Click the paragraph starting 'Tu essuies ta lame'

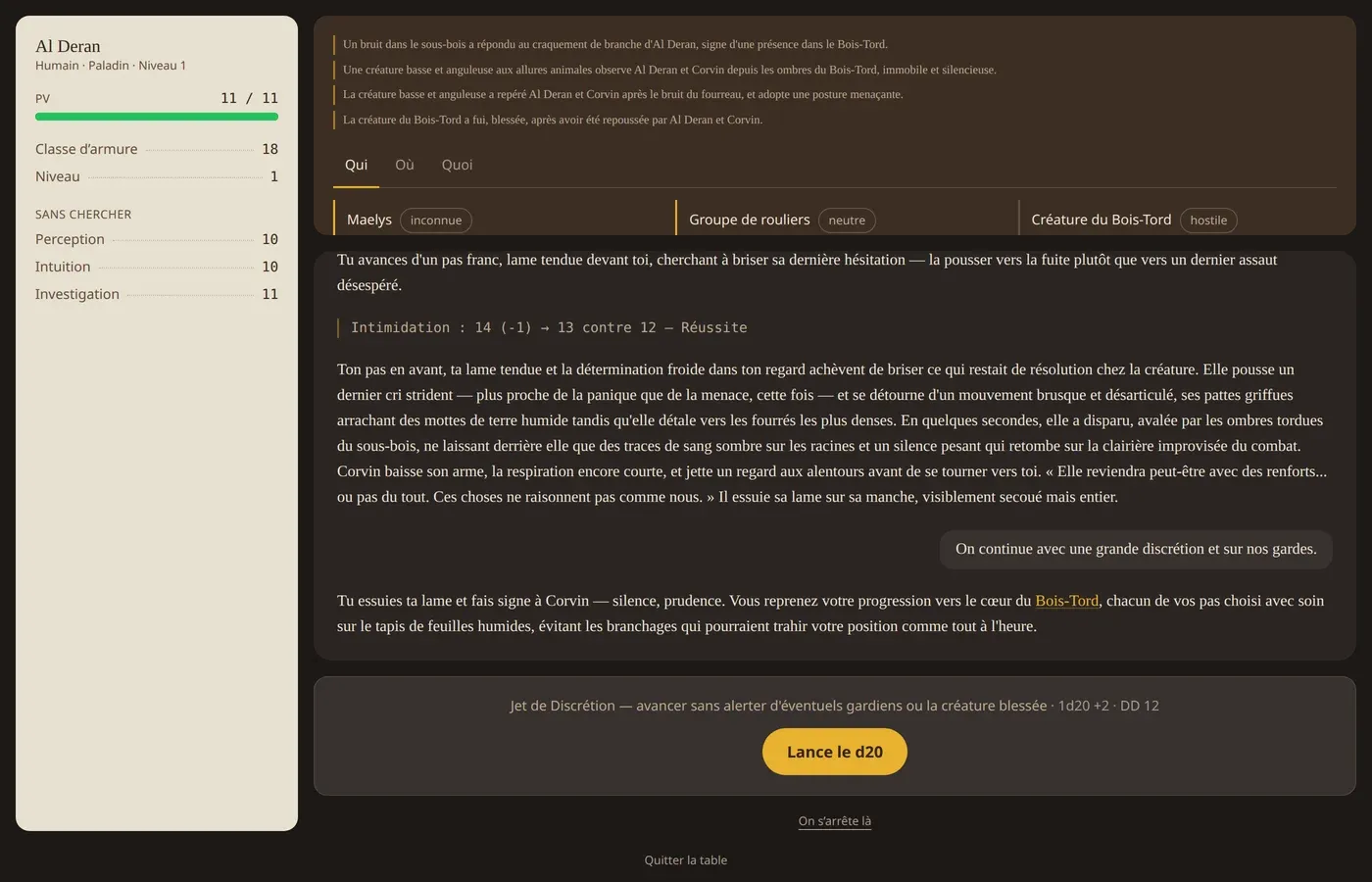(835, 613)
